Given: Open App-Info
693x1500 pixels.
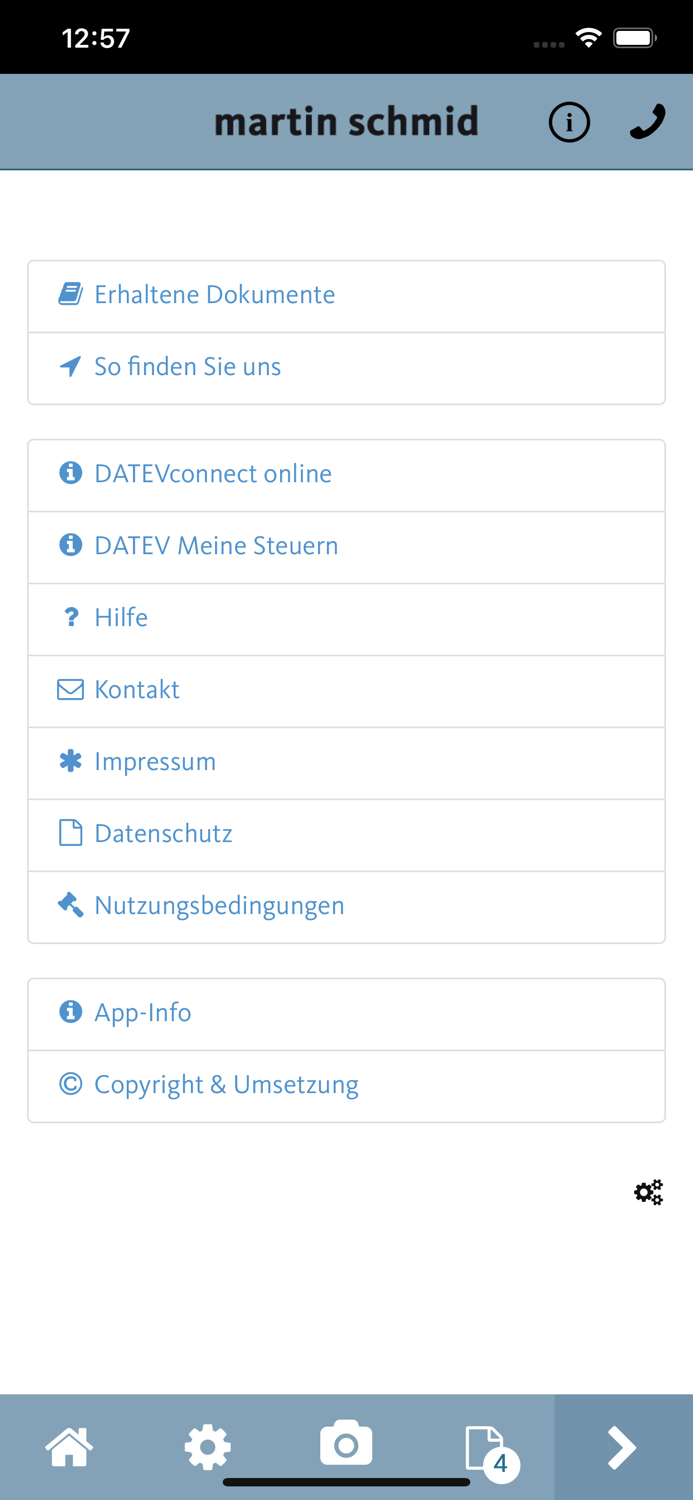Looking at the screenshot, I should pyautogui.click(x=346, y=1014).
